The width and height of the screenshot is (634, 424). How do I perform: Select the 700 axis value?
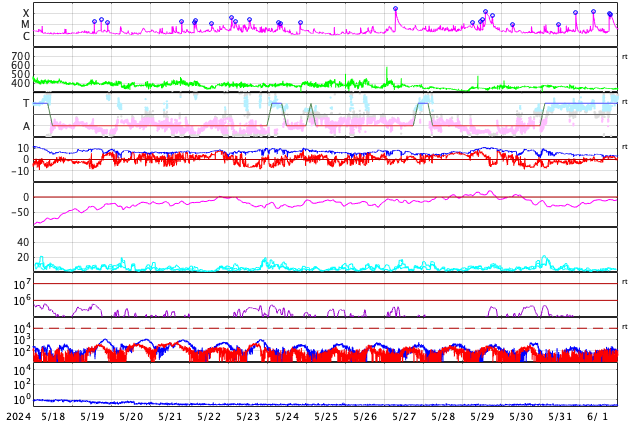[x=21, y=56]
